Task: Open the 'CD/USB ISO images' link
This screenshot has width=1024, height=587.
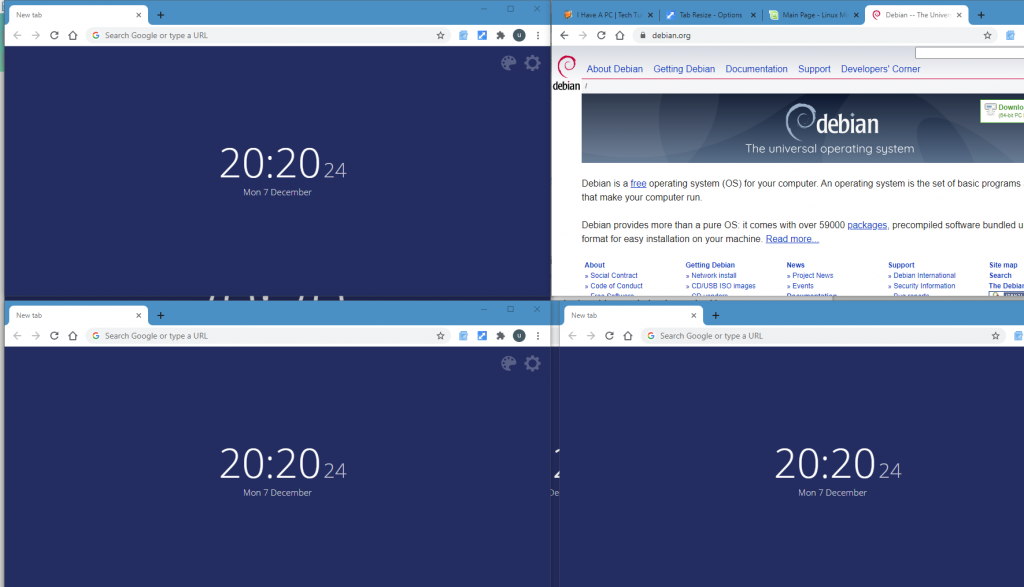Action: [x=724, y=286]
